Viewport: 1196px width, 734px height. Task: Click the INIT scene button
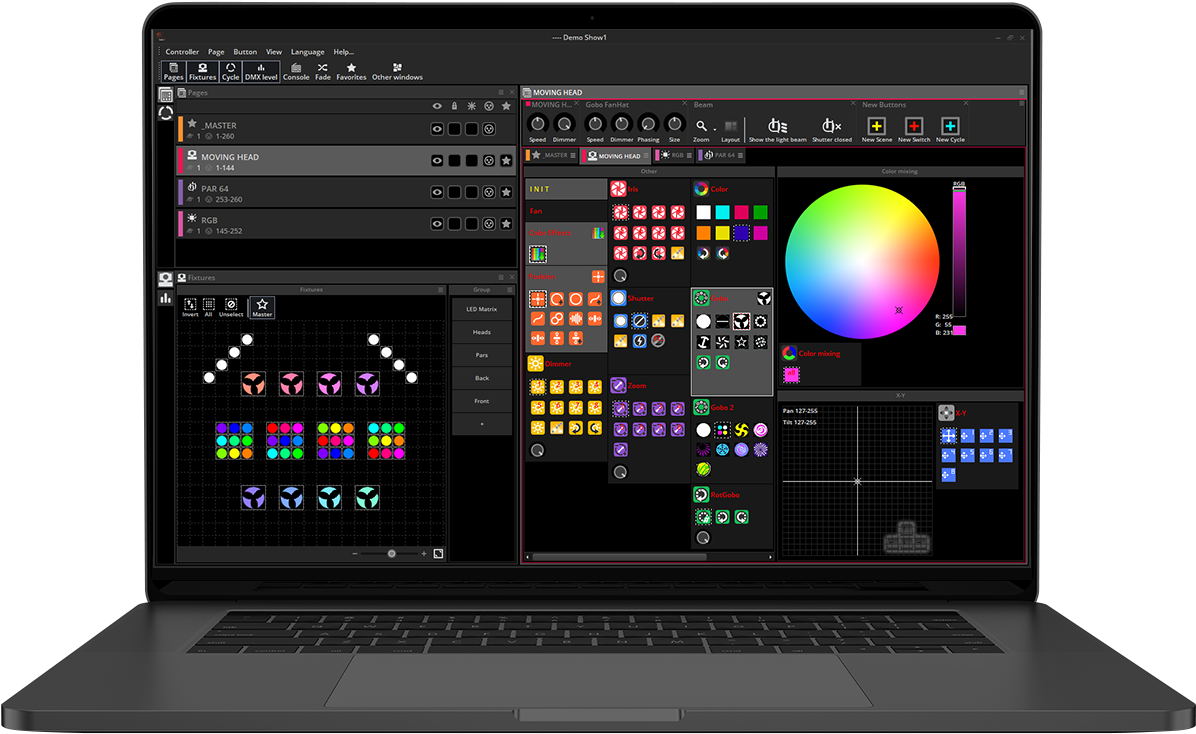click(566, 189)
